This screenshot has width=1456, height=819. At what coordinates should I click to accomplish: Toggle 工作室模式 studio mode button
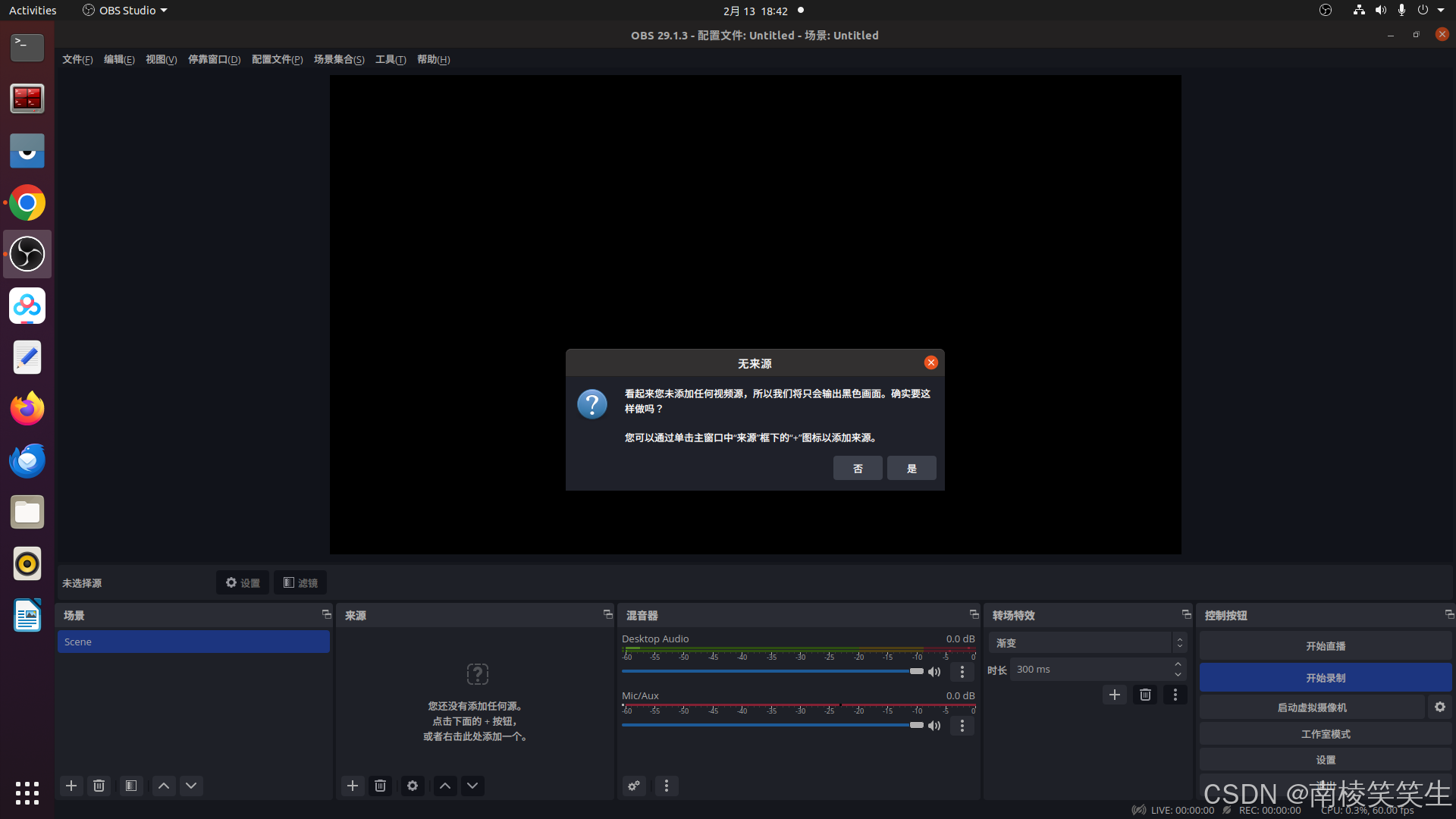(x=1325, y=734)
